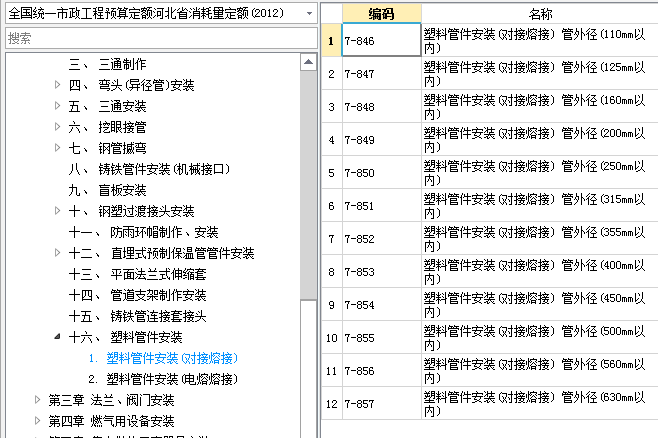
Task: Select 2. 塑料管件安装(电熔熔接) subitem
Action: click(163, 379)
